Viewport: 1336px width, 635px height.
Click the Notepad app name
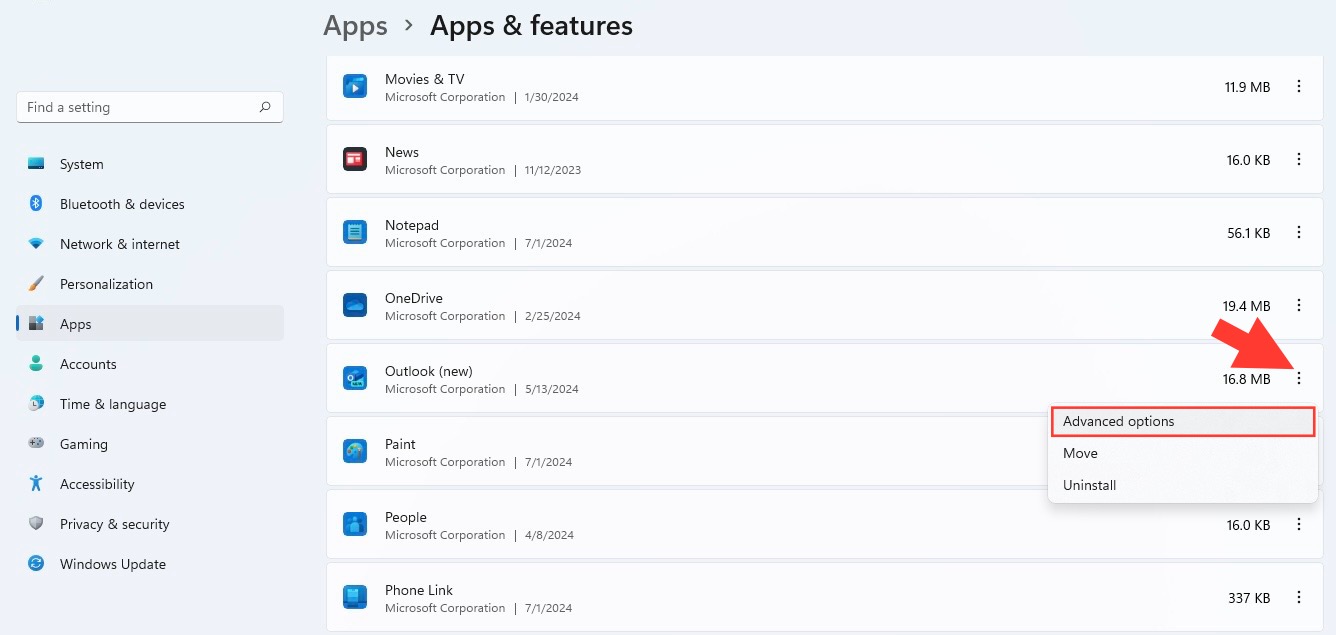tap(412, 225)
